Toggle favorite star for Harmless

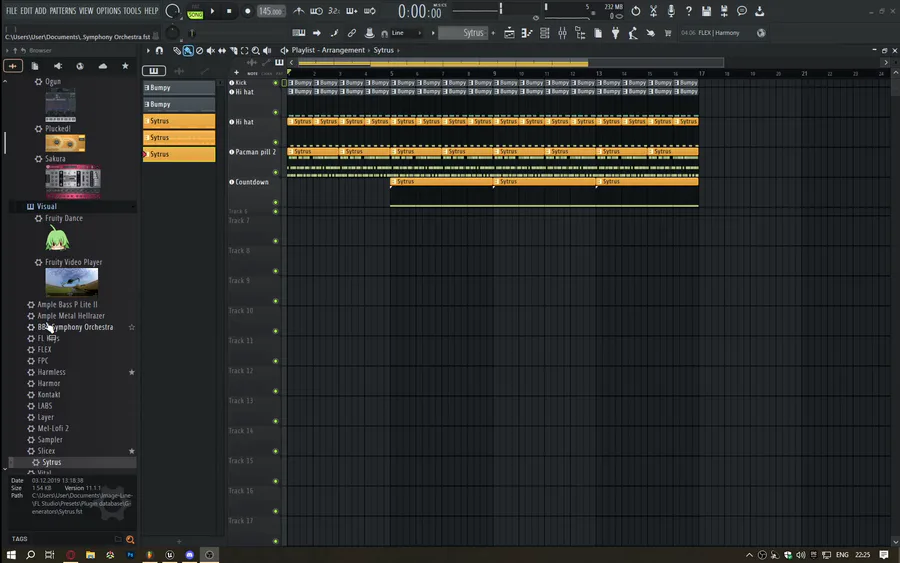[131, 372]
